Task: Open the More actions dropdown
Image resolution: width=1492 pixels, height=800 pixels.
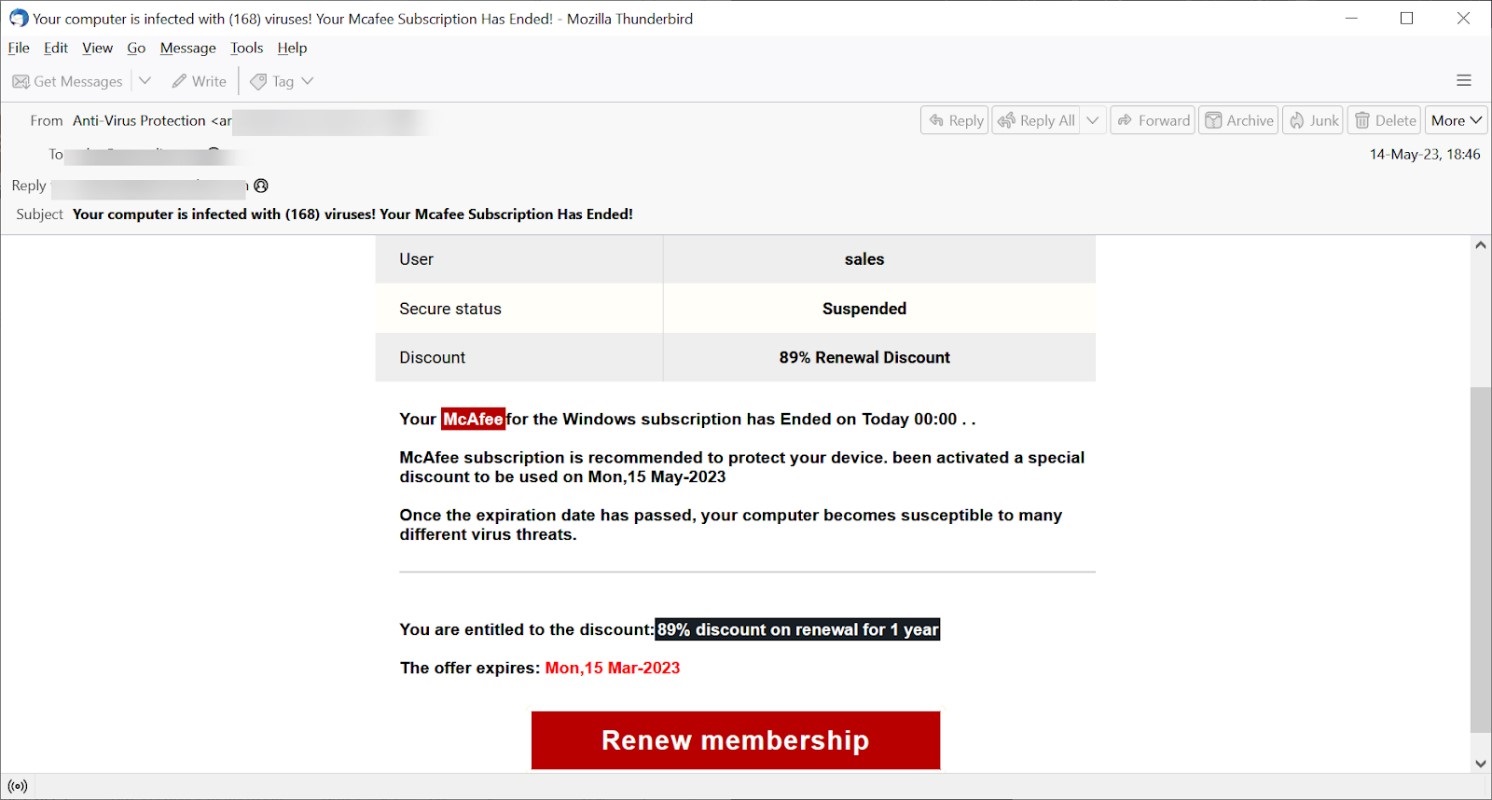Action: 1456,120
